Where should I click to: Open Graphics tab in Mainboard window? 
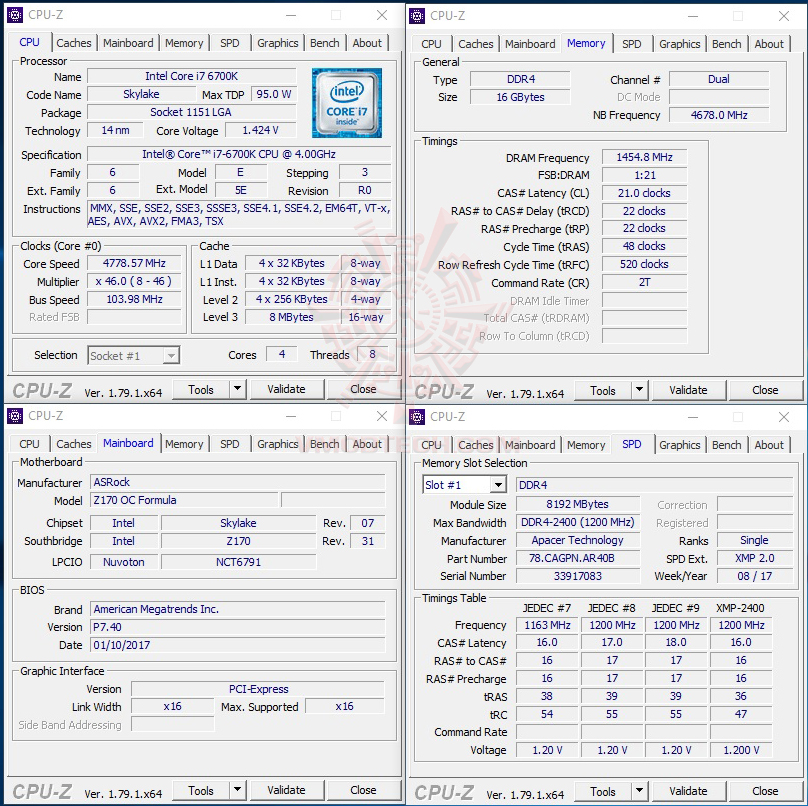pos(278,444)
